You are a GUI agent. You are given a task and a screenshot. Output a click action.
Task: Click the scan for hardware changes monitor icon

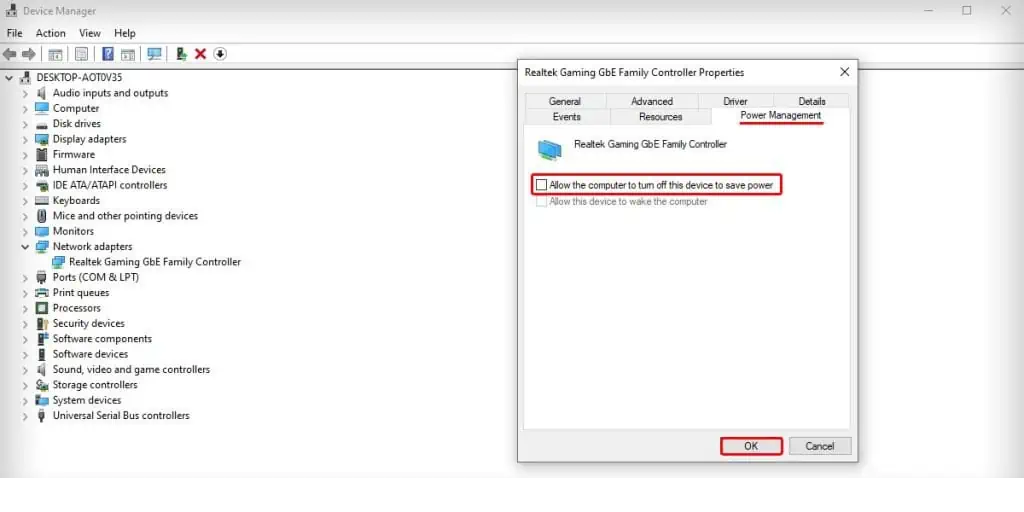pyautogui.click(x=154, y=54)
